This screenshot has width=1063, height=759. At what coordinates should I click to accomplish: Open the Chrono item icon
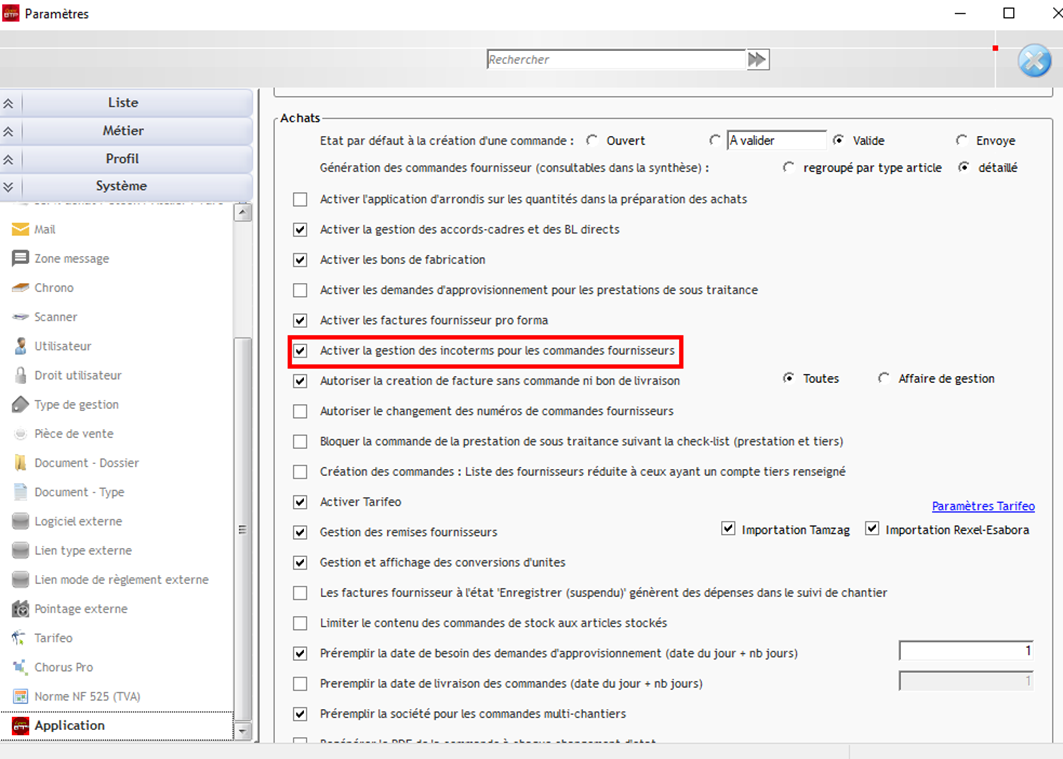pos(20,288)
